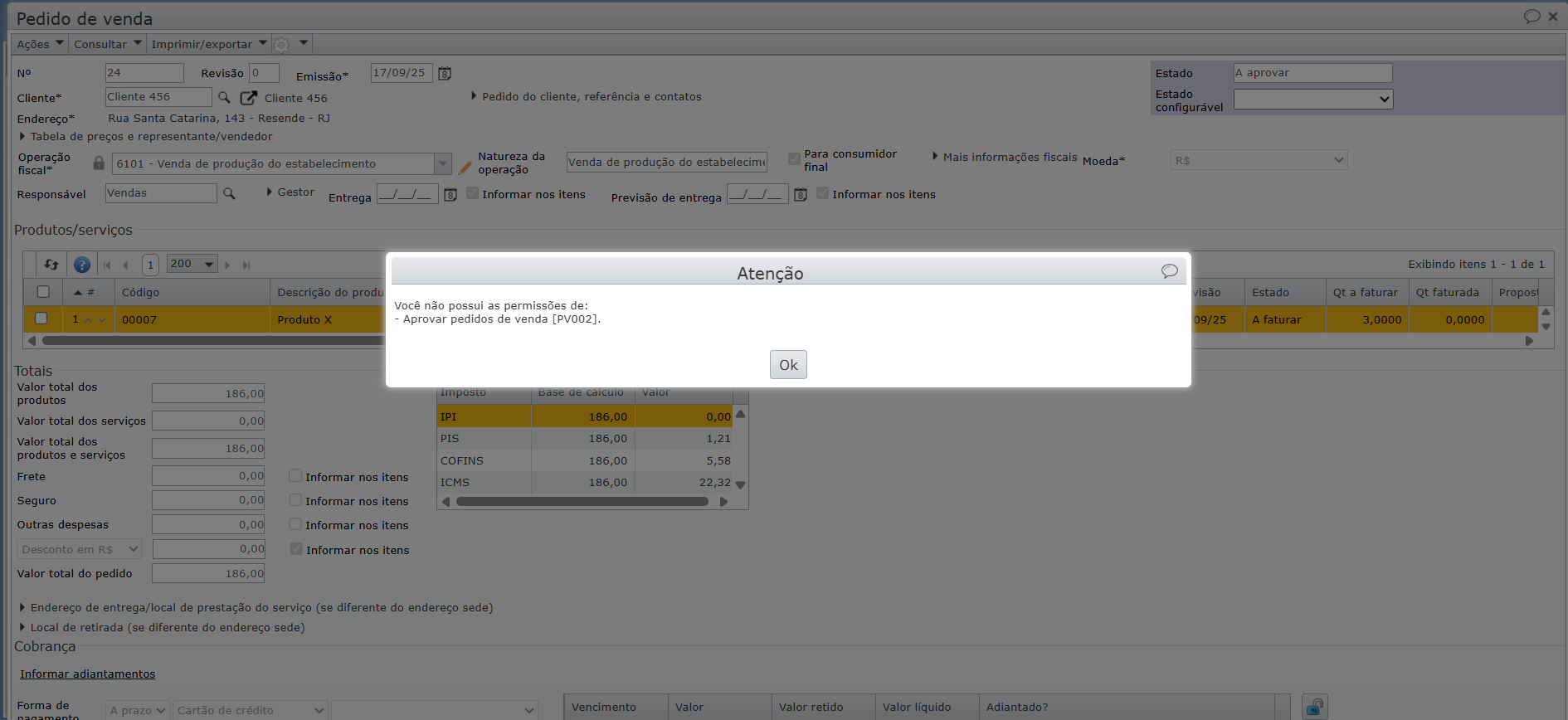The height and width of the screenshot is (720, 1568).
Task: Open the Ações menu
Action: pos(41,44)
